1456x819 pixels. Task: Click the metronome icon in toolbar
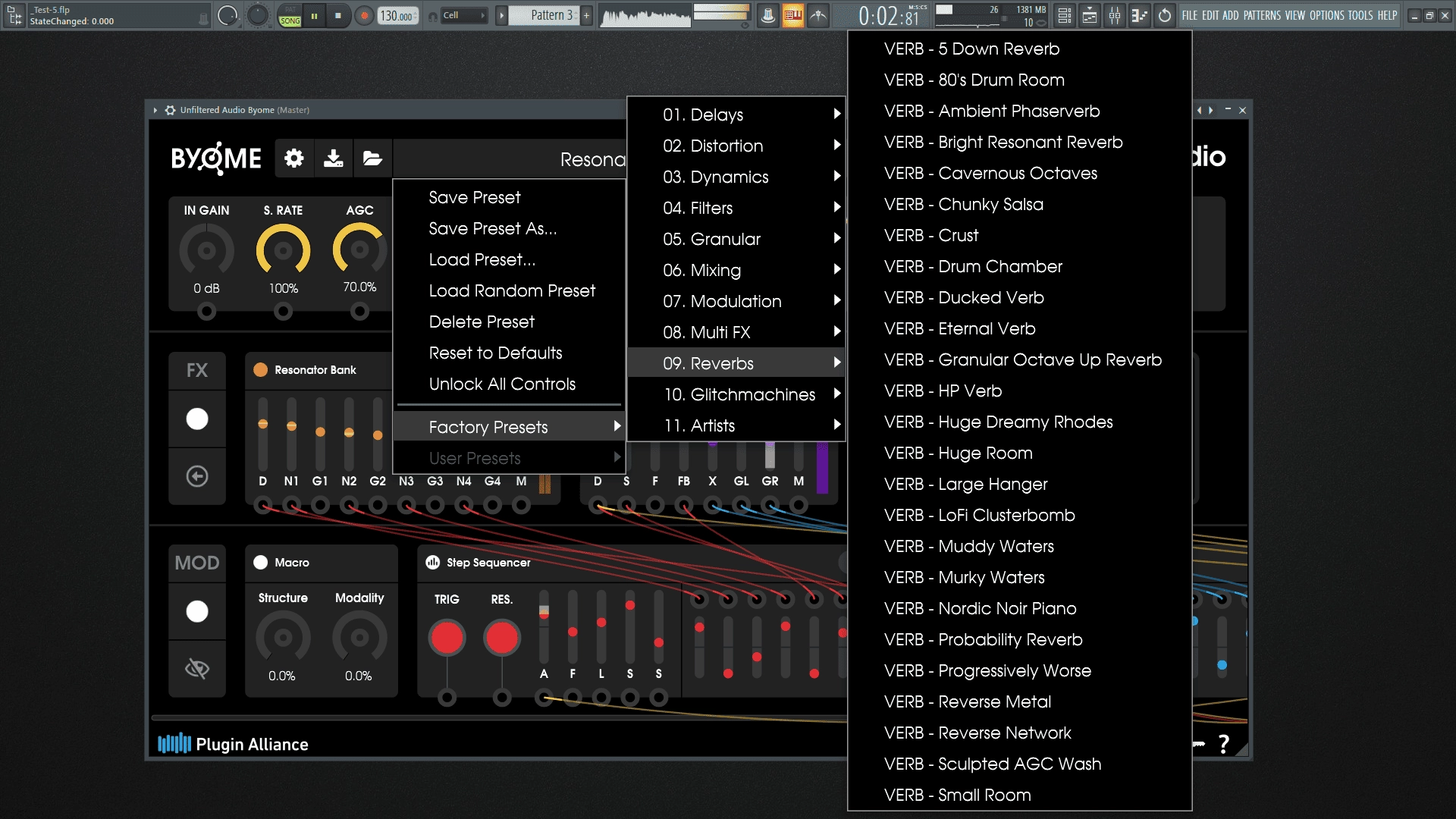pos(767,15)
